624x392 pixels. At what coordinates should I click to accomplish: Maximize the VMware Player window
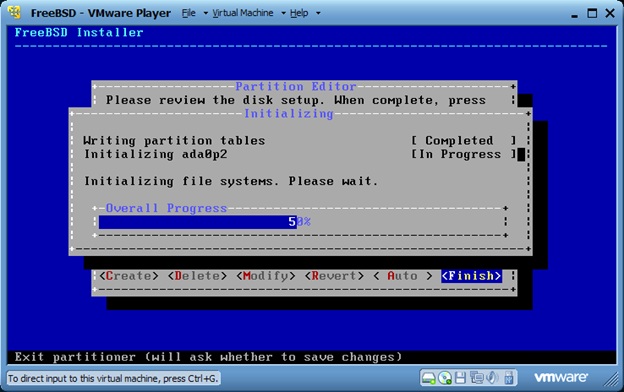(x=592, y=14)
